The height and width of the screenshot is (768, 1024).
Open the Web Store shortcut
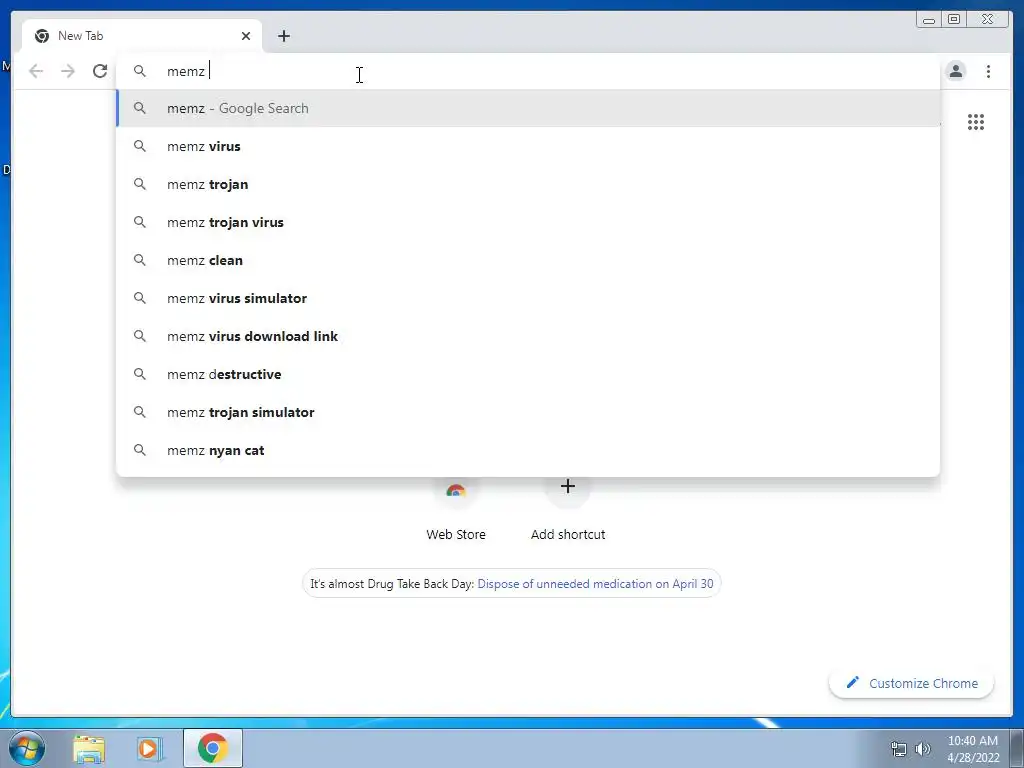456,513
